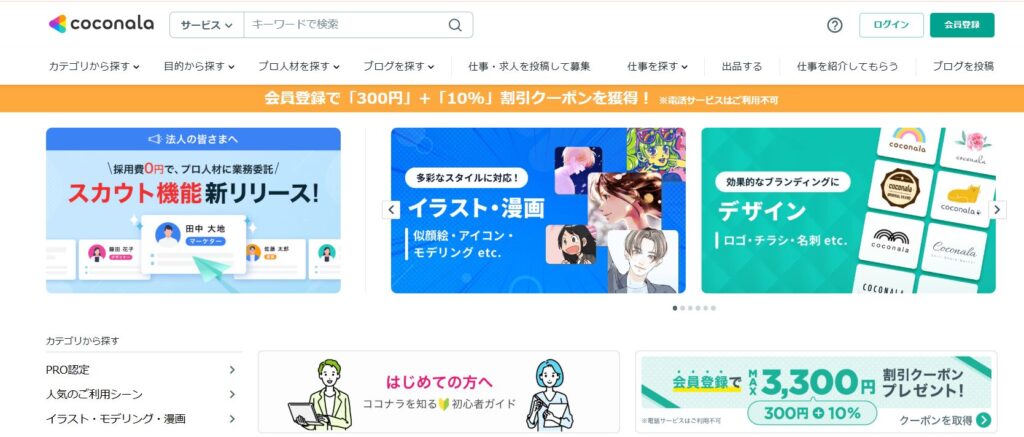Click the coconala logo

pos(101,24)
